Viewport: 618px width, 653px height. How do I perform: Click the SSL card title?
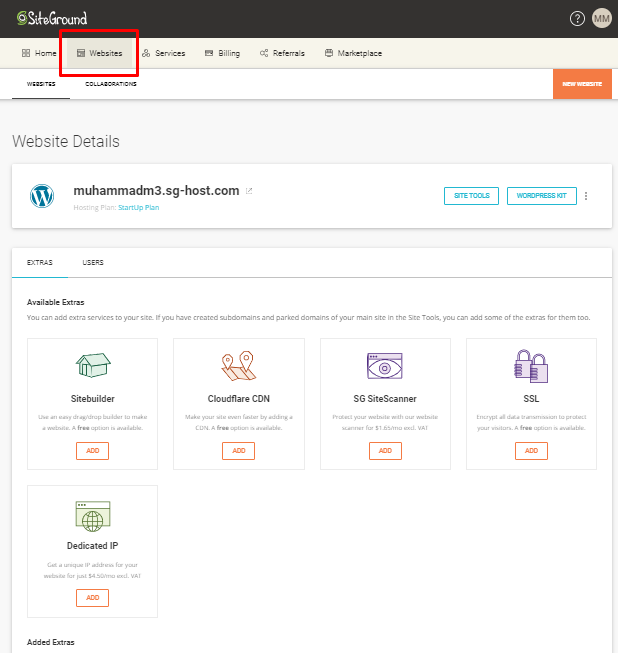click(x=531, y=399)
